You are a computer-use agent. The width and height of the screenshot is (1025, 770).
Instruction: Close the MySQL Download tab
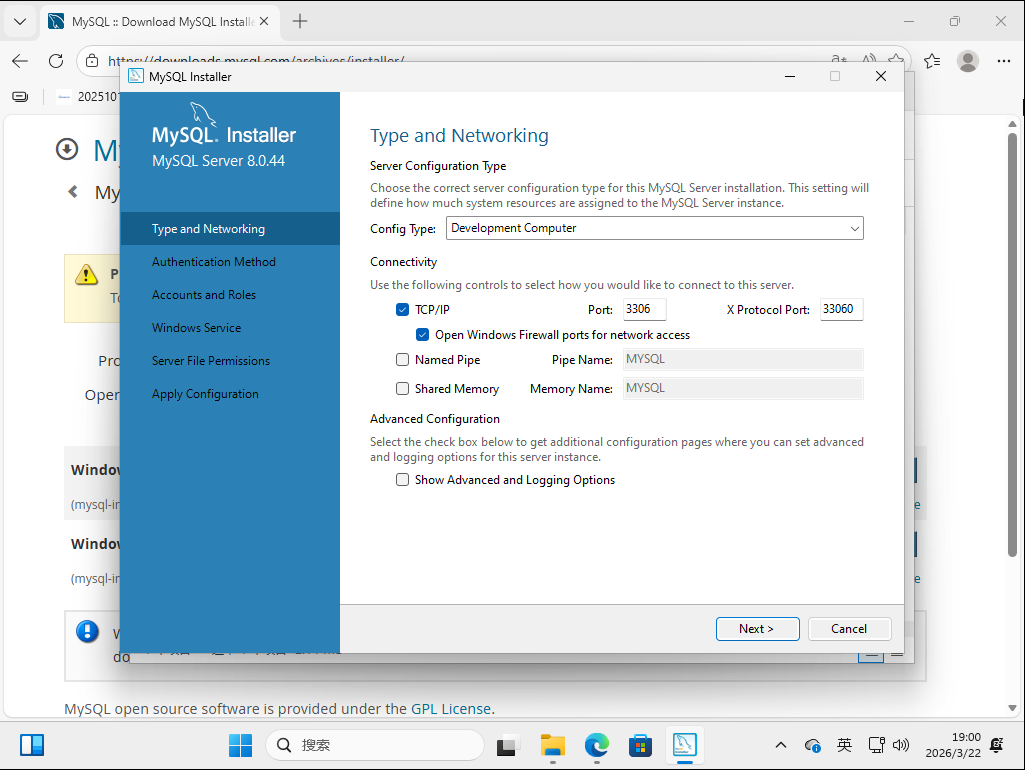click(264, 22)
